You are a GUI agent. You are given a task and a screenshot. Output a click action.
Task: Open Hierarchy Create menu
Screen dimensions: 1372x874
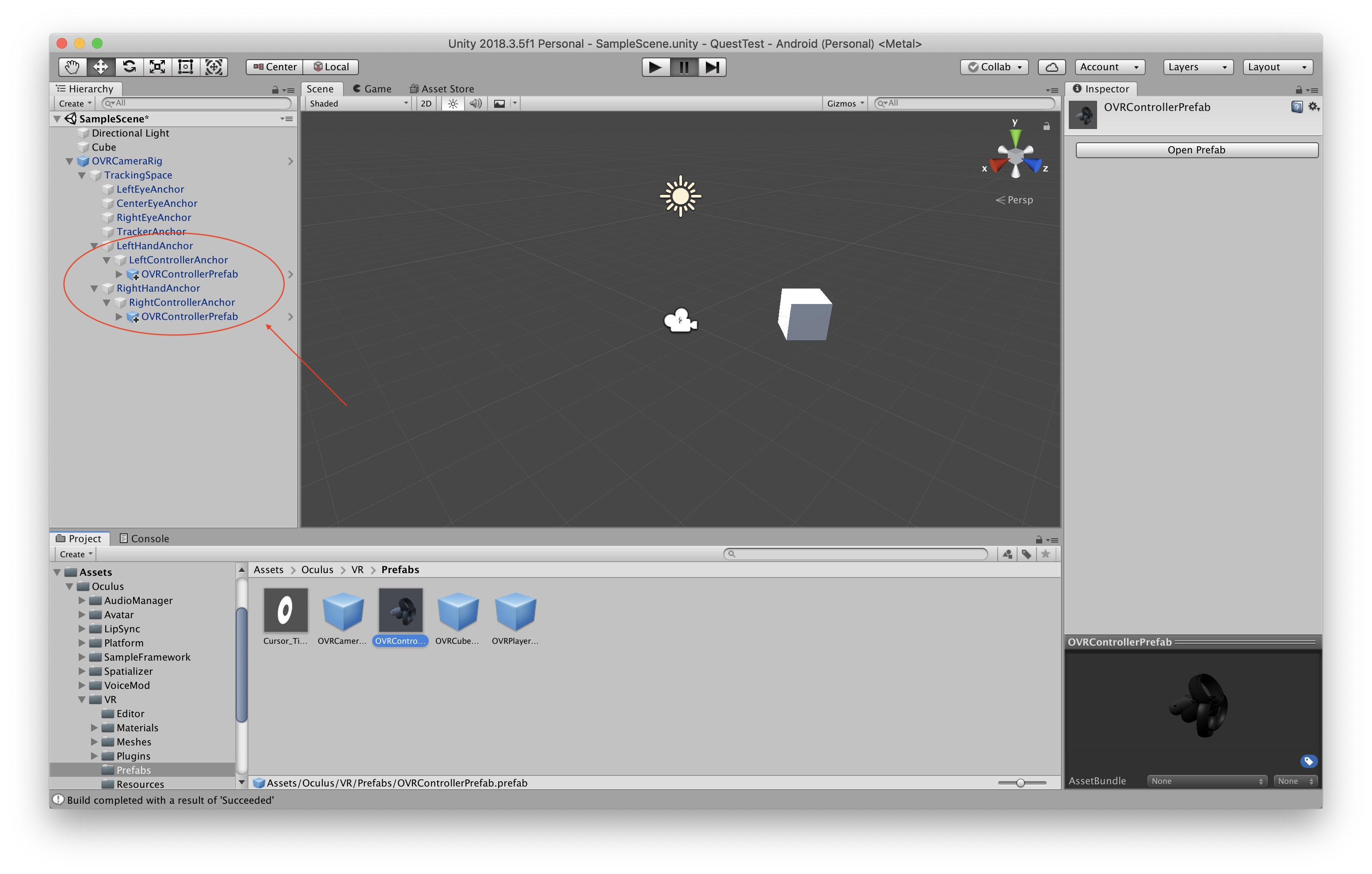tap(75, 104)
